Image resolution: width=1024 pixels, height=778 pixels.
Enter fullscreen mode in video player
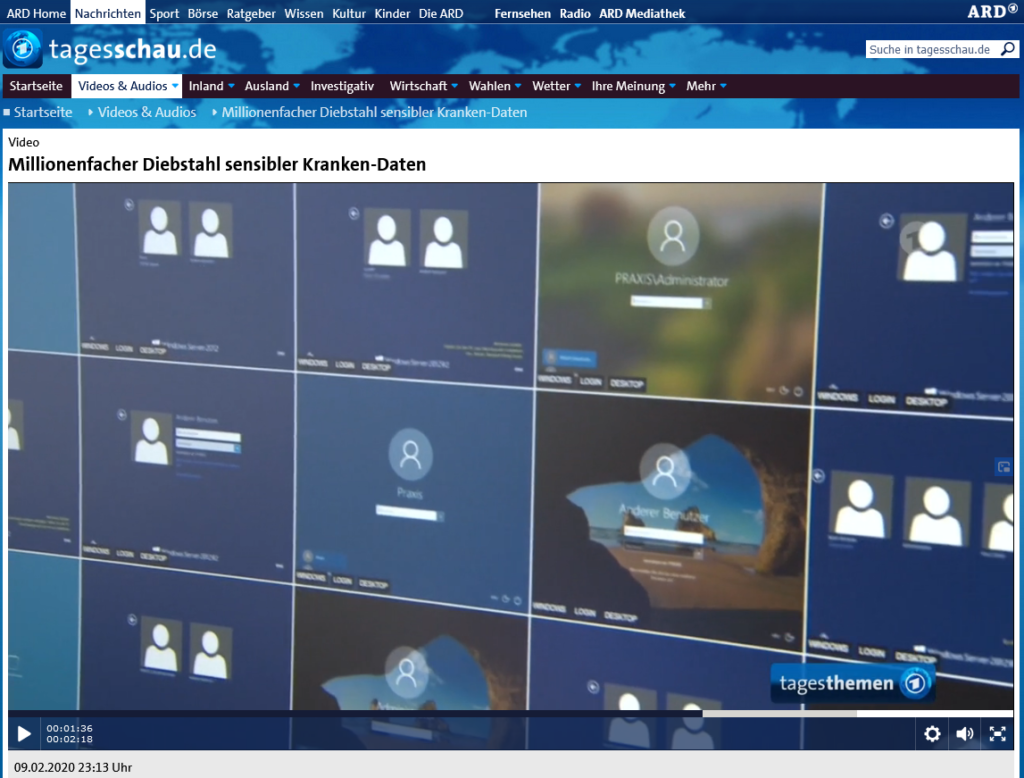click(x=997, y=734)
